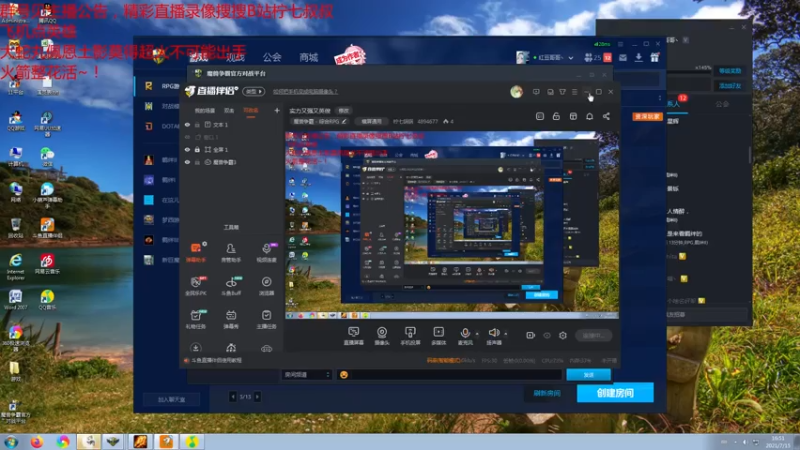Screen dimensions: 800x450
Task: Select the 商城 tab in platform header
Action: [x=309, y=57]
